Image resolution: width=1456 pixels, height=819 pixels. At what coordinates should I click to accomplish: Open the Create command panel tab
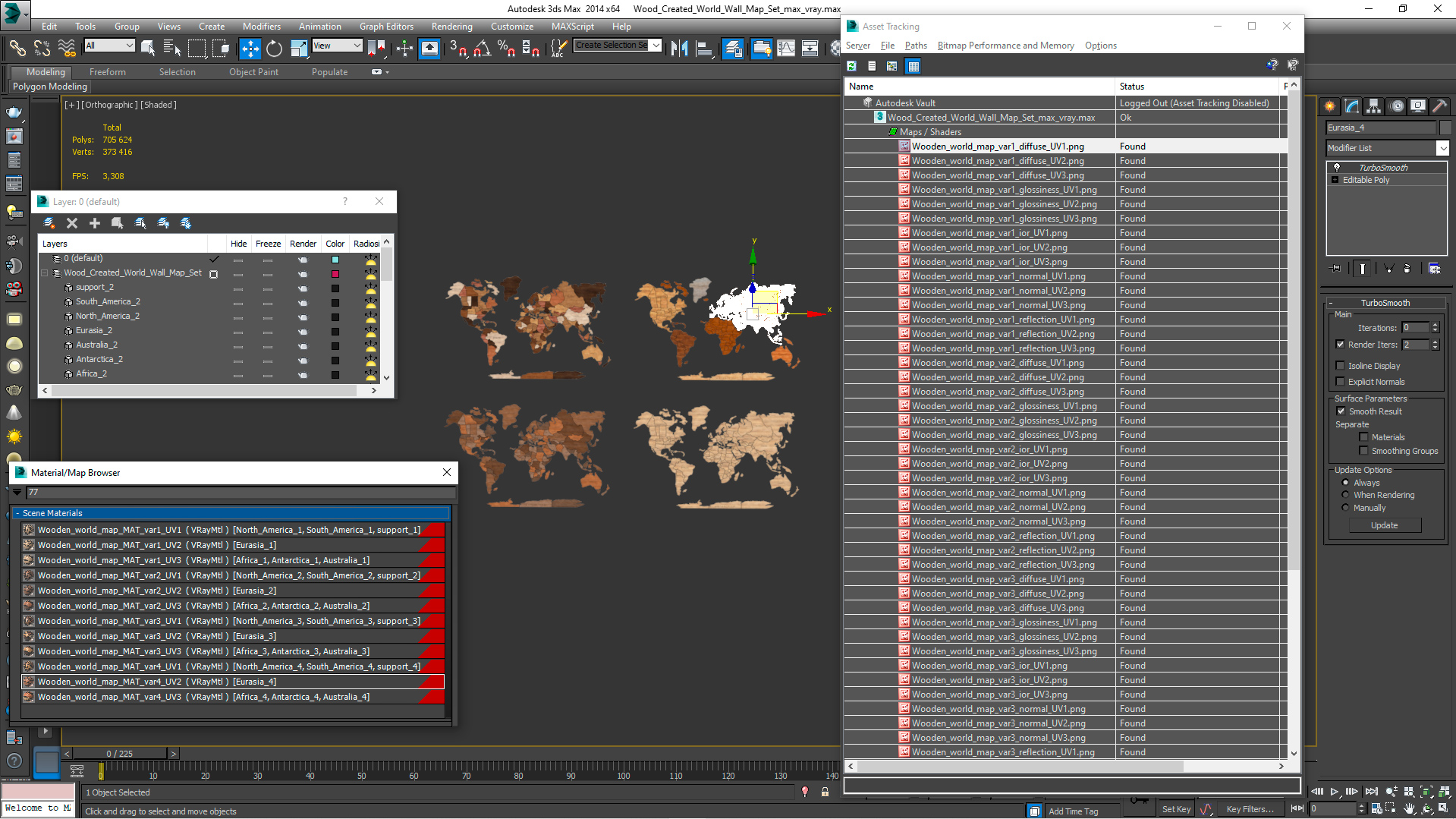[1330, 106]
